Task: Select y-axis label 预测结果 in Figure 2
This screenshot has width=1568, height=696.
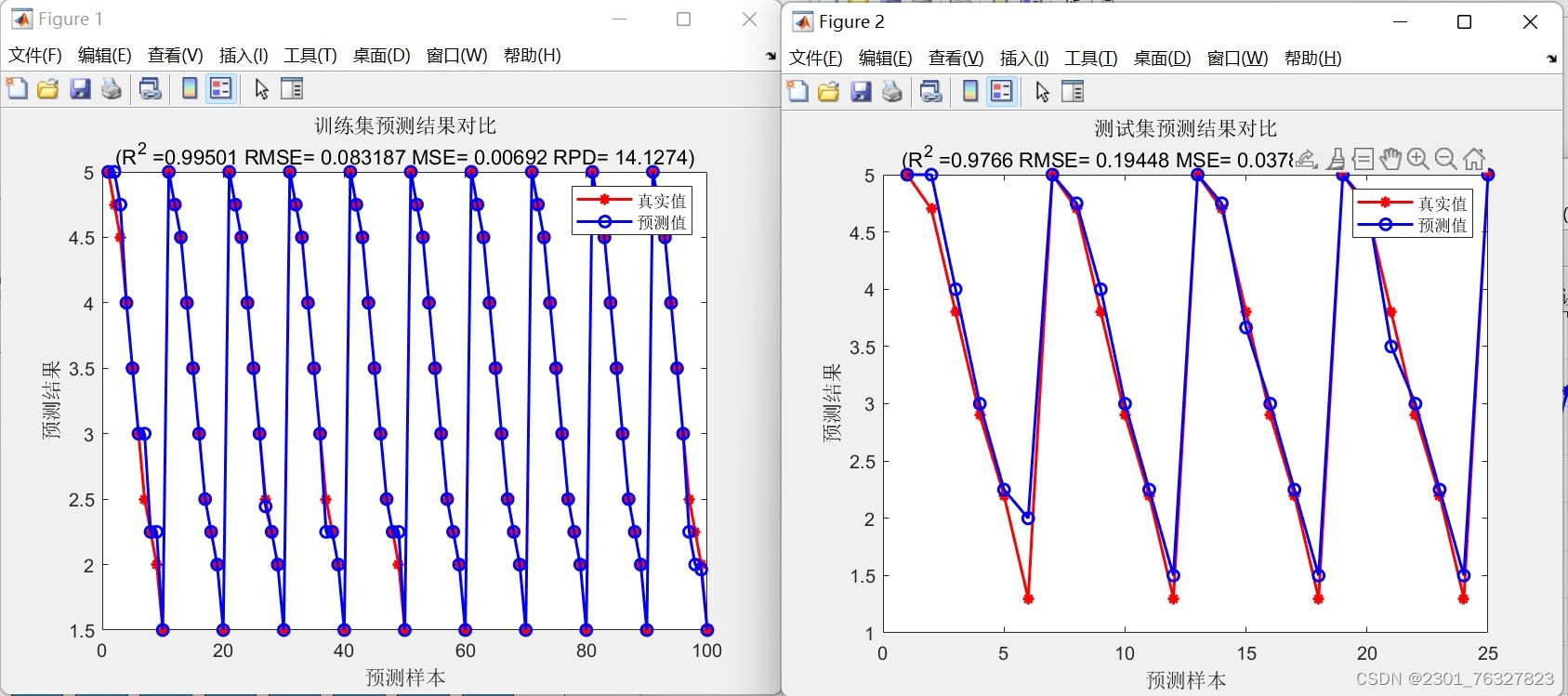Action: [832, 403]
